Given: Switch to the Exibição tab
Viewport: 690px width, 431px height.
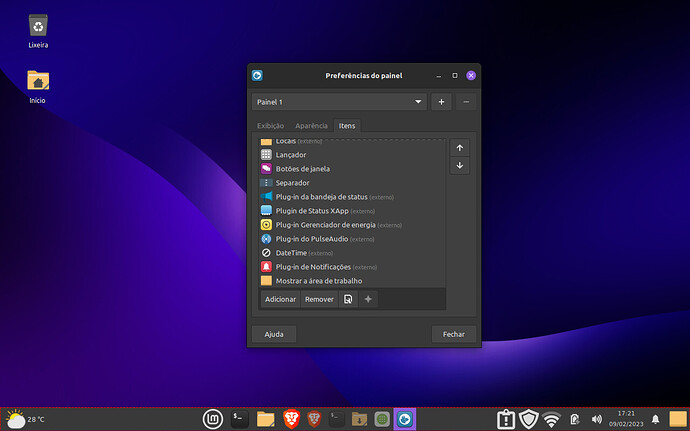Looking at the screenshot, I should 270,126.
